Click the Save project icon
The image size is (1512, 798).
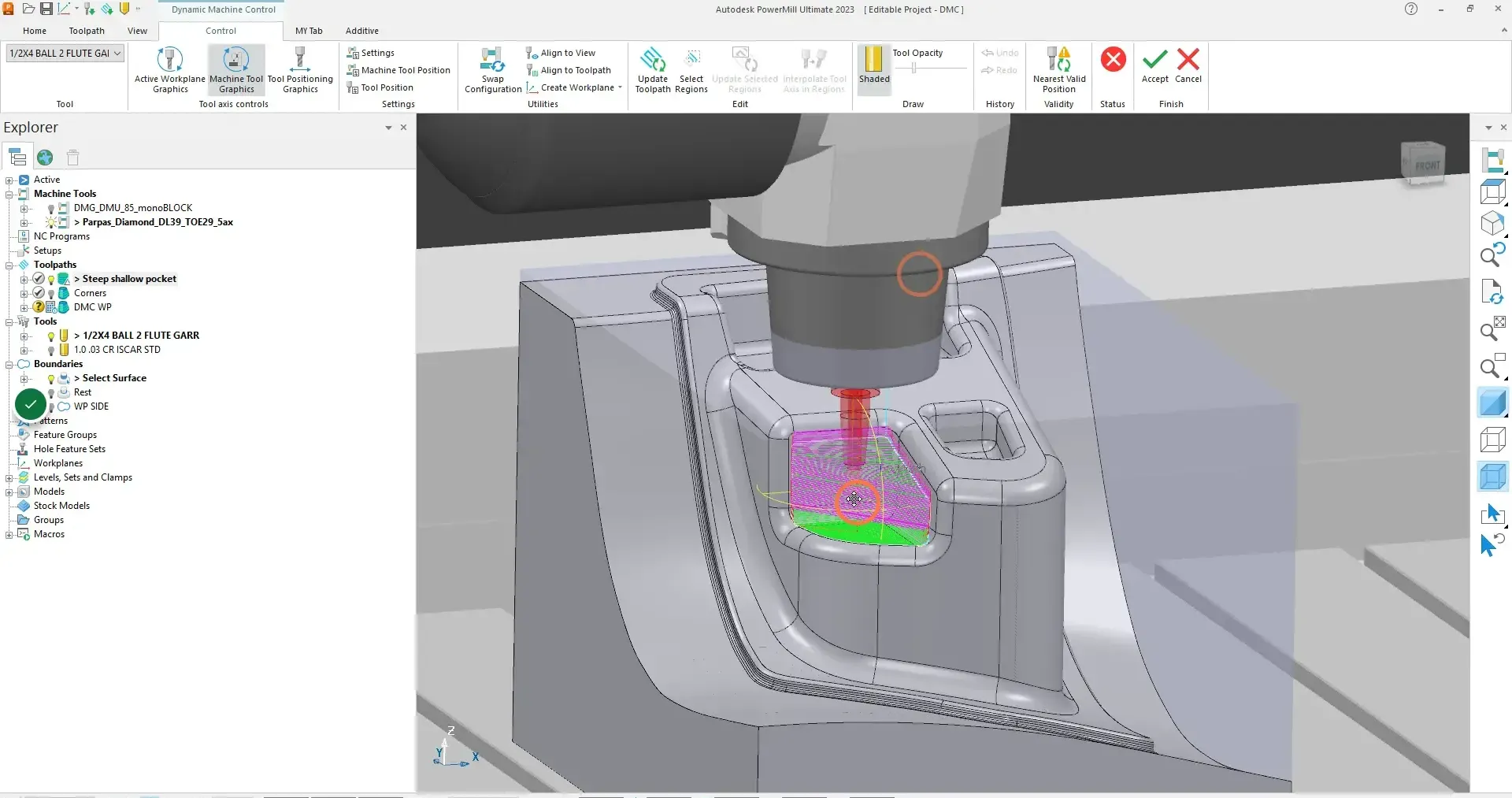pos(46,9)
